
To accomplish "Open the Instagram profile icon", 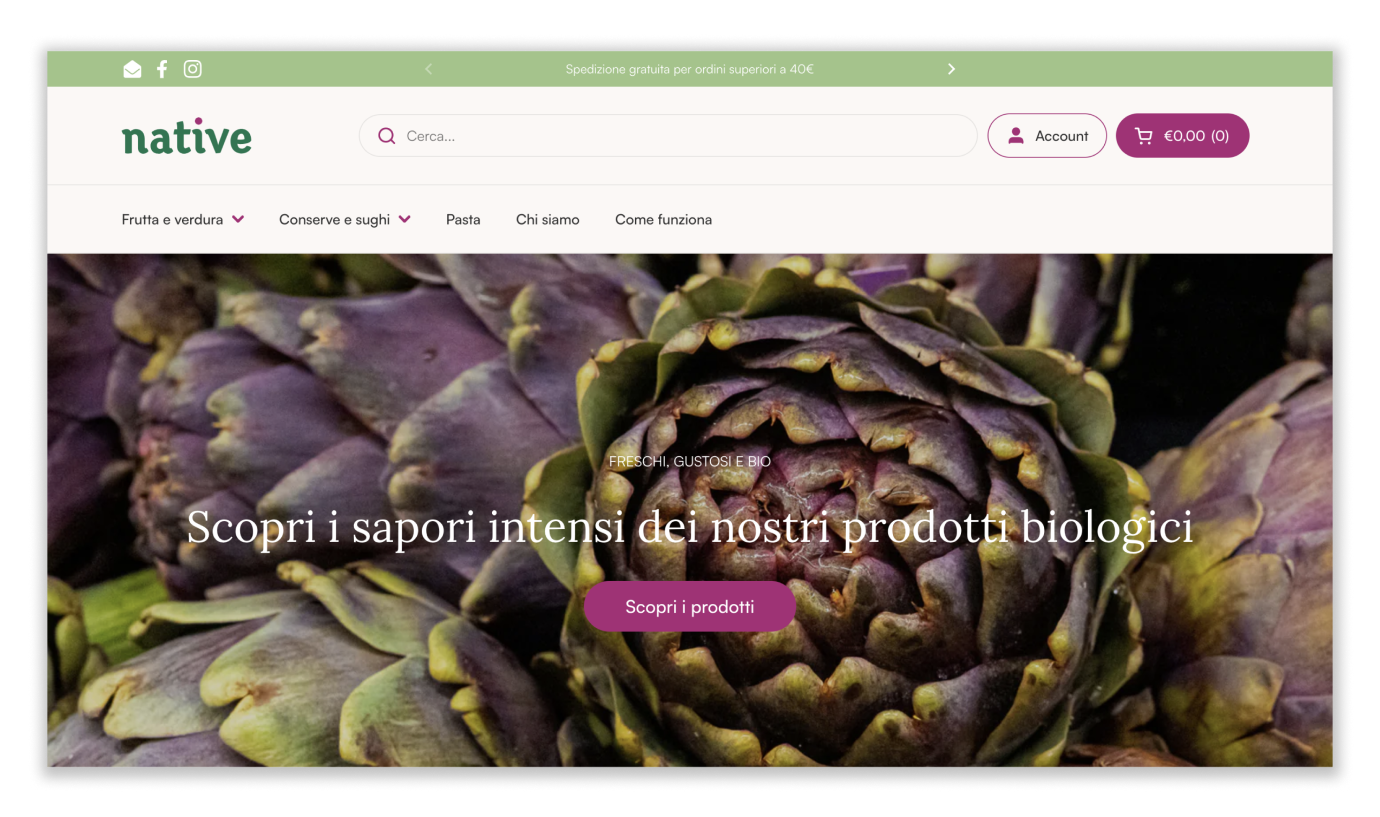I will pyautogui.click(x=193, y=69).
